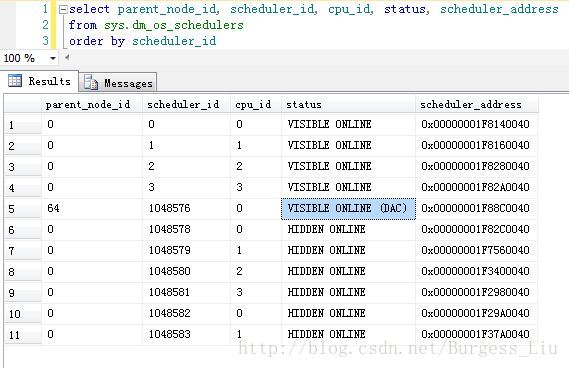Click the editor scroll-left arrow

(x=67, y=57)
